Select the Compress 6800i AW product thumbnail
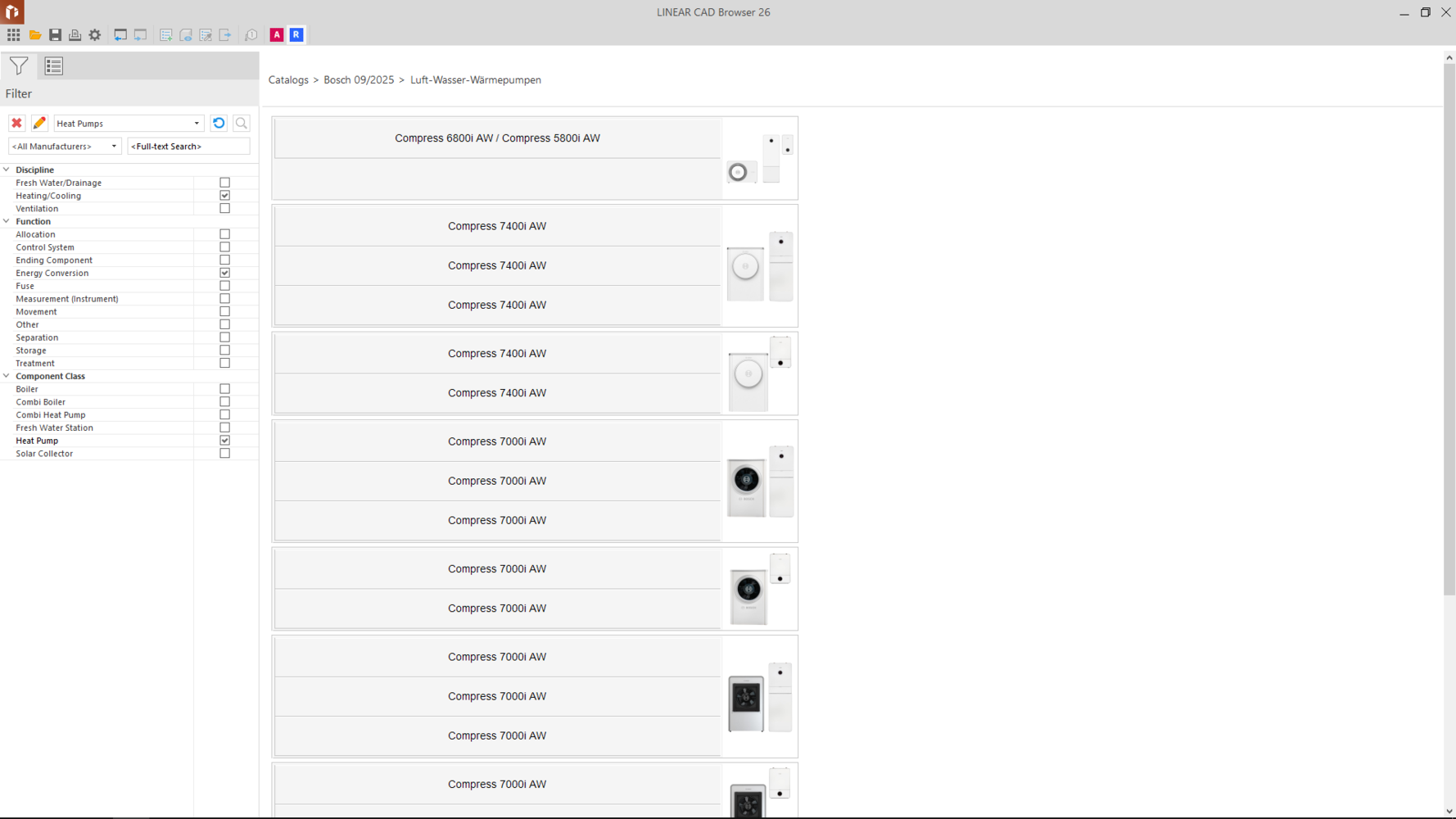The height and width of the screenshot is (819, 1456). click(760, 159)
